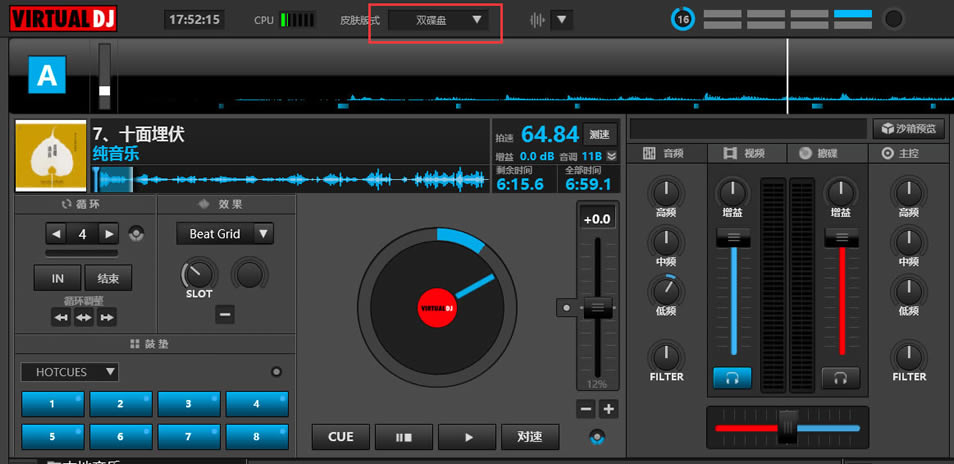Toggle the blue left headphone cue button
Viewport: 954px width, 464px height.
click(x=733, y=378)
